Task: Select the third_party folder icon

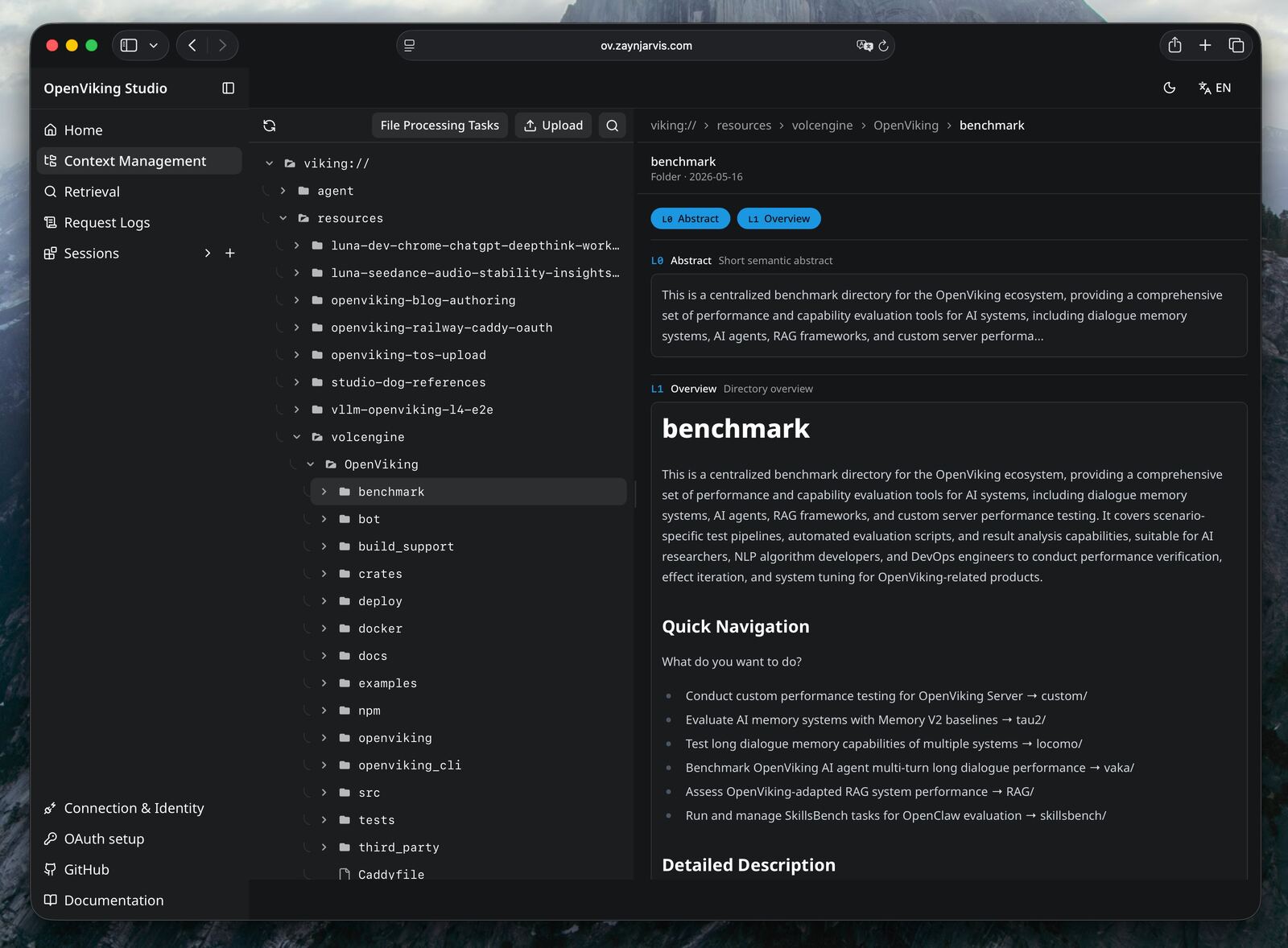Action: tap(345, 847)
